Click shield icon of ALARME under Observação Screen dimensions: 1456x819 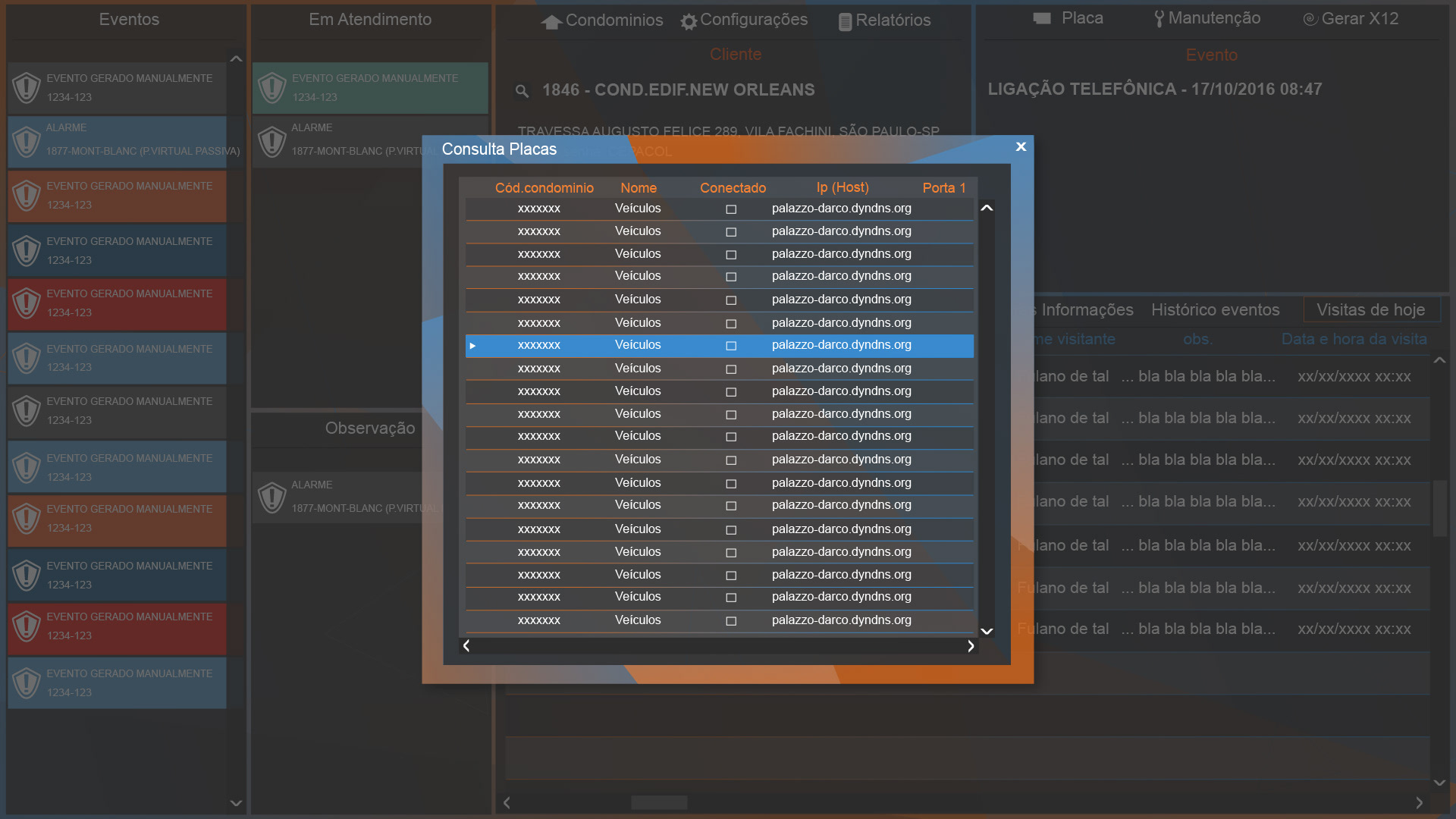click(271, 497)
